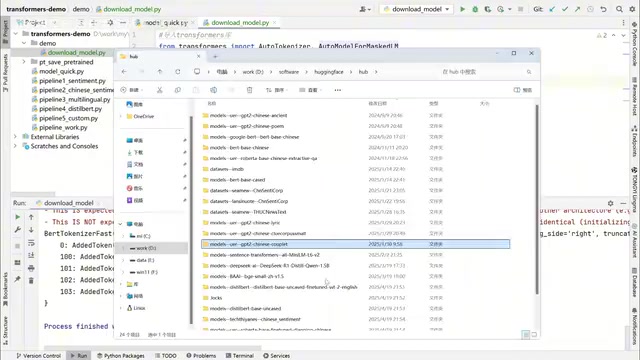The height and width of the screenshot is (360, 640).
Task: Click work (D:) in address breadcrumb
Action: (253, 72)
